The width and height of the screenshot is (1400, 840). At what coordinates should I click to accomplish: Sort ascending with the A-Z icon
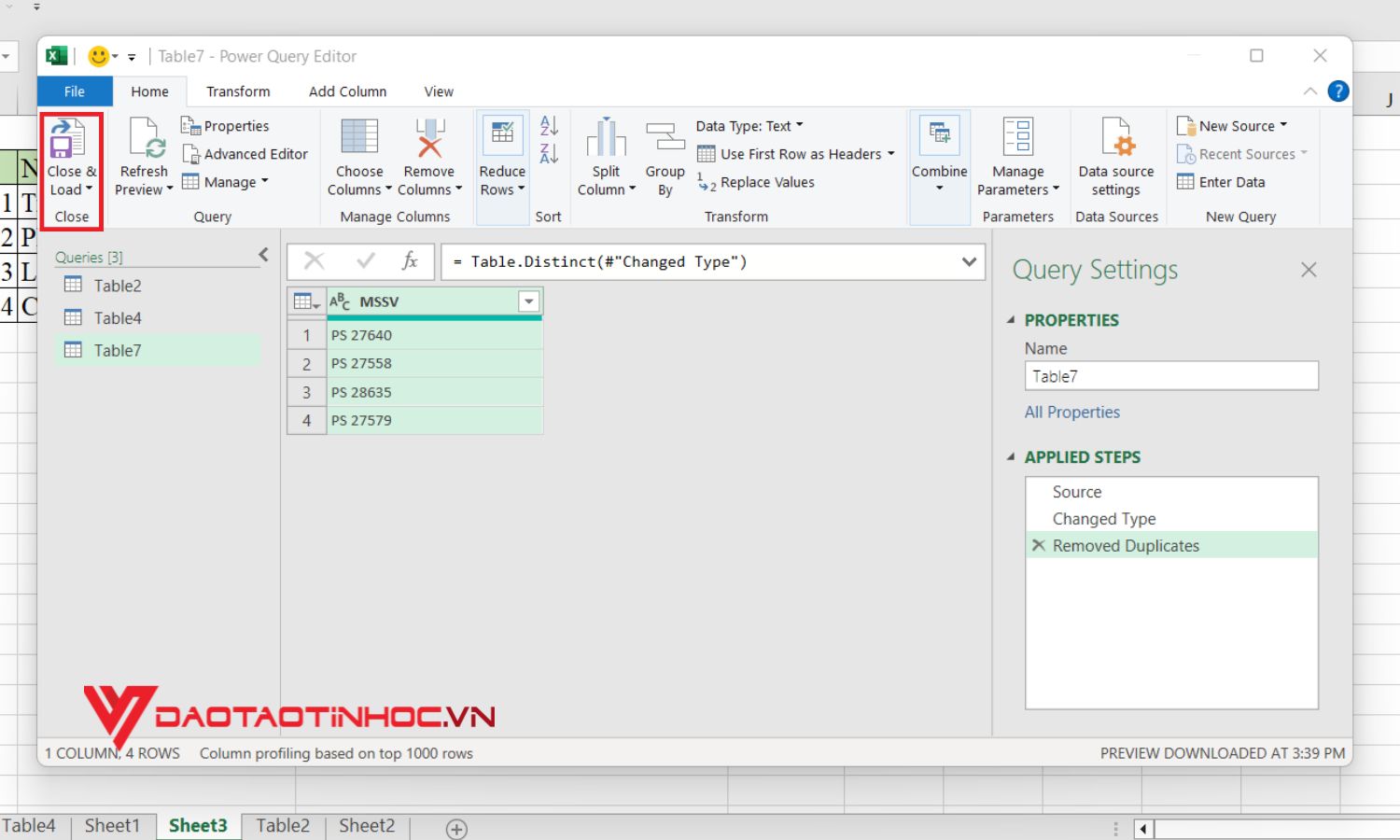point(549,126)
